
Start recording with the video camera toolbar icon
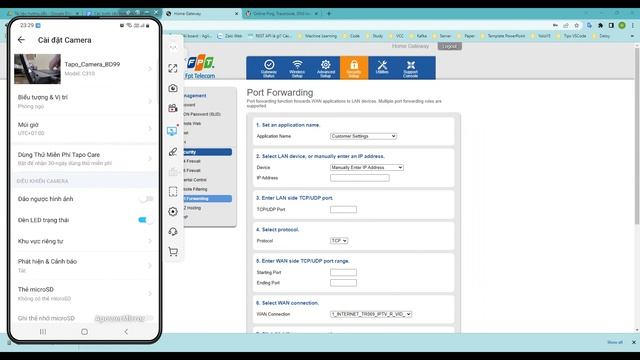(x=173, y=108)
